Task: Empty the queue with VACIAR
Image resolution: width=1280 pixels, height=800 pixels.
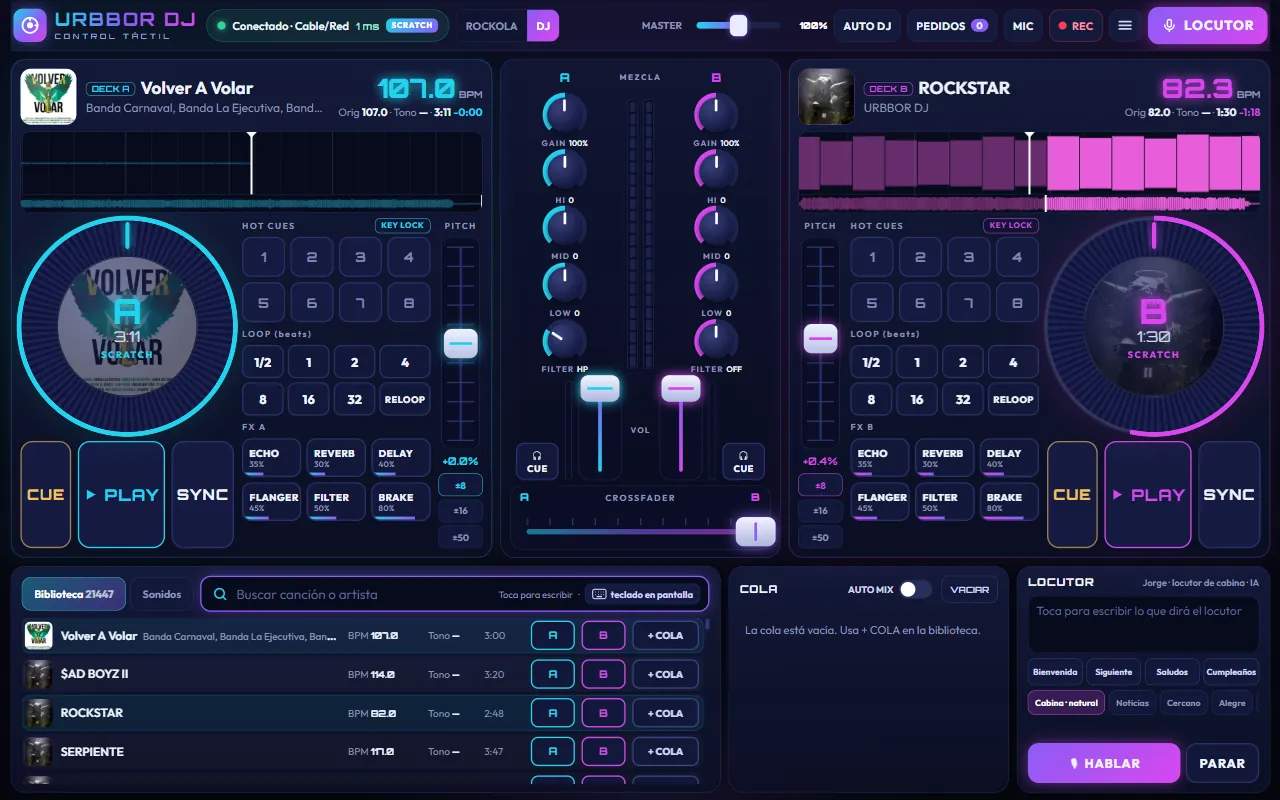Action: pos(970,589)
